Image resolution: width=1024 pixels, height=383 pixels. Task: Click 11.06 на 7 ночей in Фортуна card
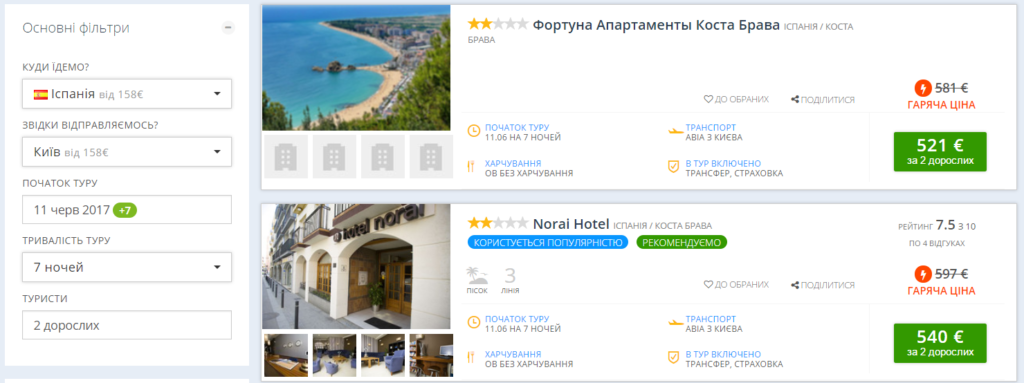(x=523, y=137)
